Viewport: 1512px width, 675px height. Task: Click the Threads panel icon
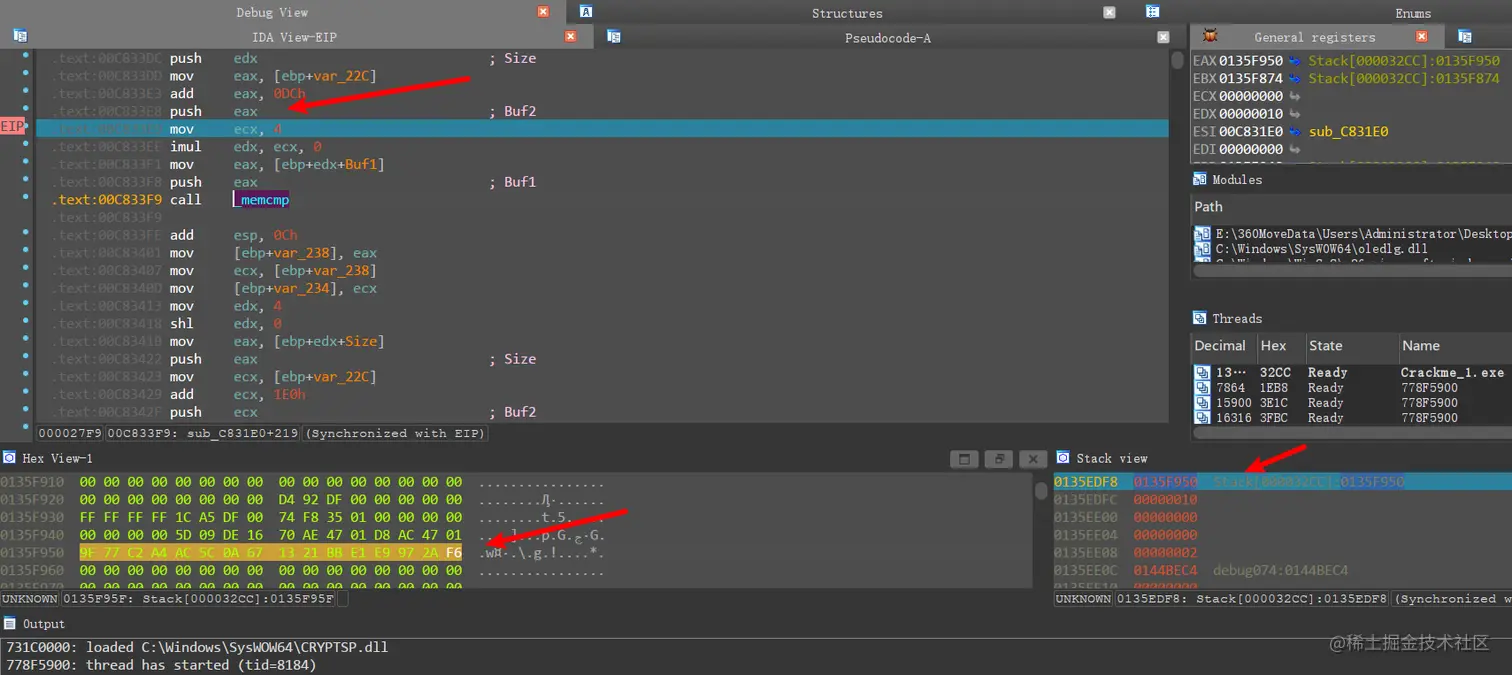pos(1200,318)
